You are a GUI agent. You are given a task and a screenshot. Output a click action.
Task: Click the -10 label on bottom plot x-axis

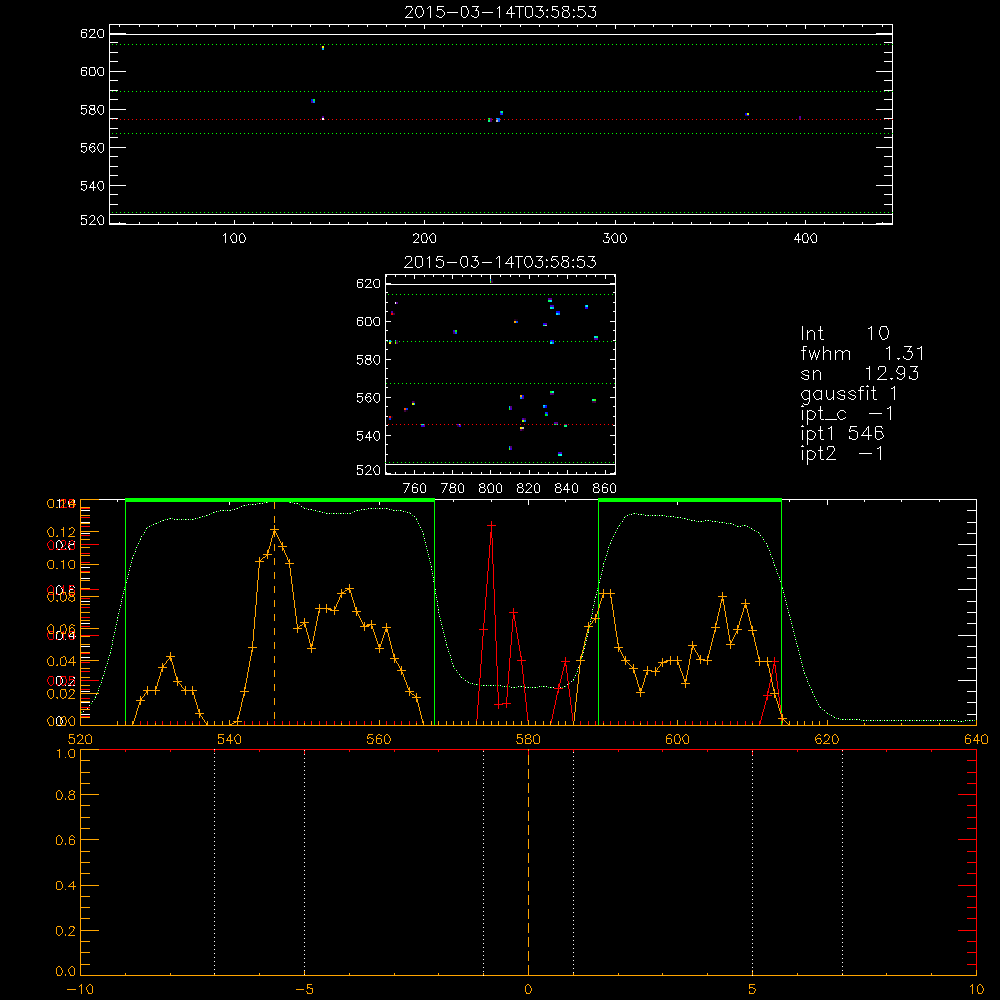(x=80, y=989)
